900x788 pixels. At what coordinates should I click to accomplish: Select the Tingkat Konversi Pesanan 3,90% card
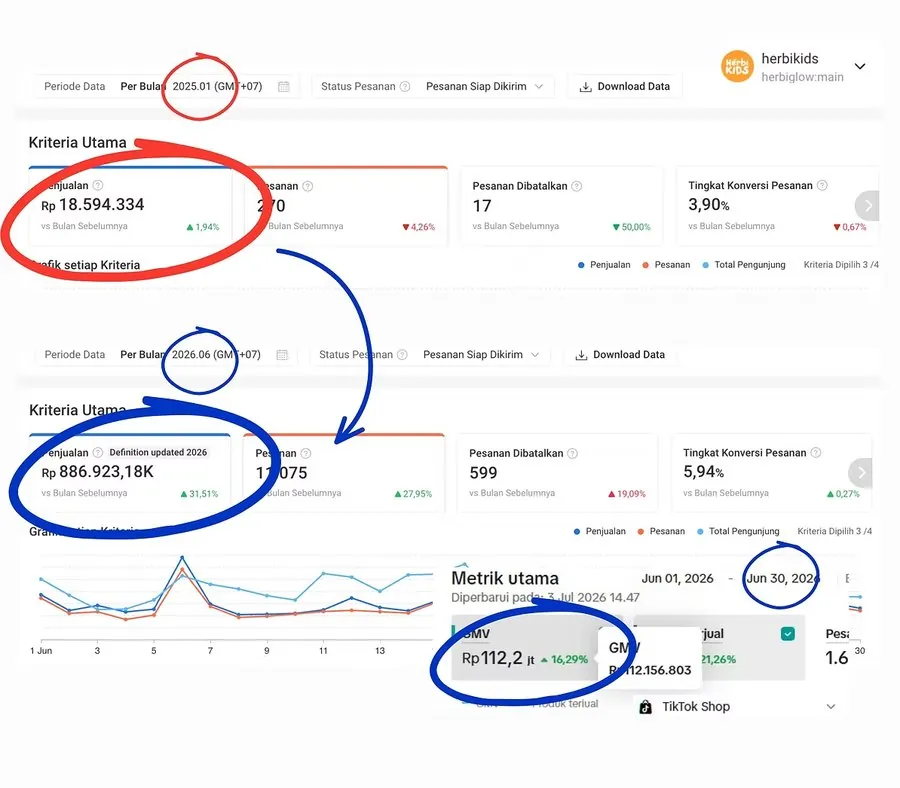(777, 206)
